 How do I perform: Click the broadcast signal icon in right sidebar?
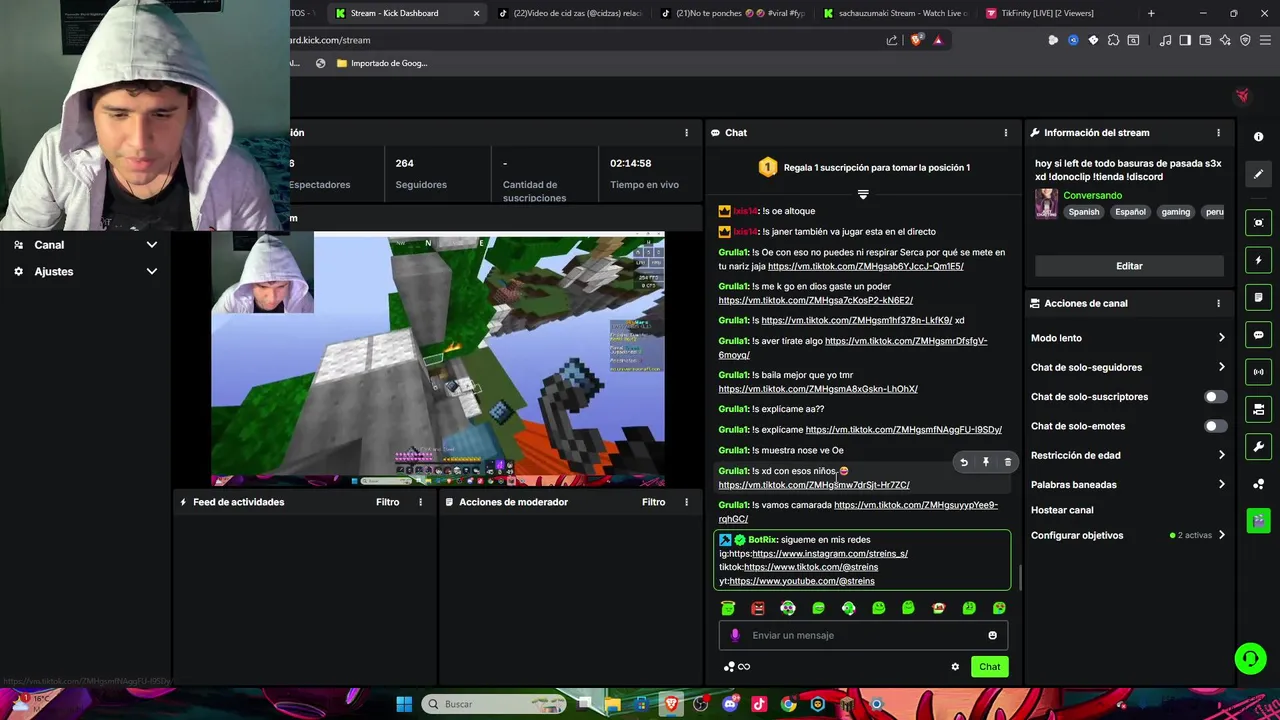point(1259,372)
